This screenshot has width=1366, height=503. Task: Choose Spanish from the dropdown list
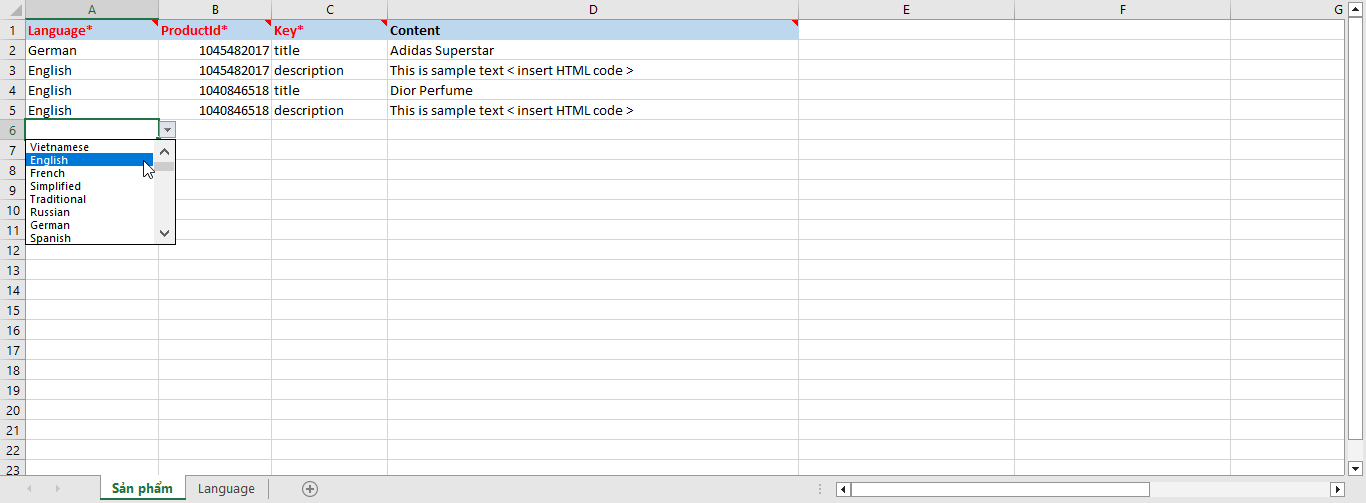pyautogui.click(x=90, y=238)
